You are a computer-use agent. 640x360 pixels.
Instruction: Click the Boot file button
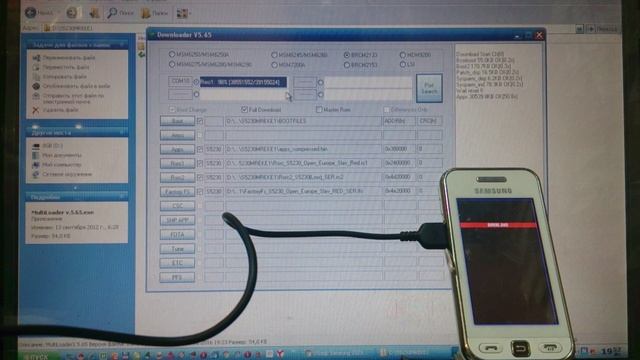click(177, 121)
